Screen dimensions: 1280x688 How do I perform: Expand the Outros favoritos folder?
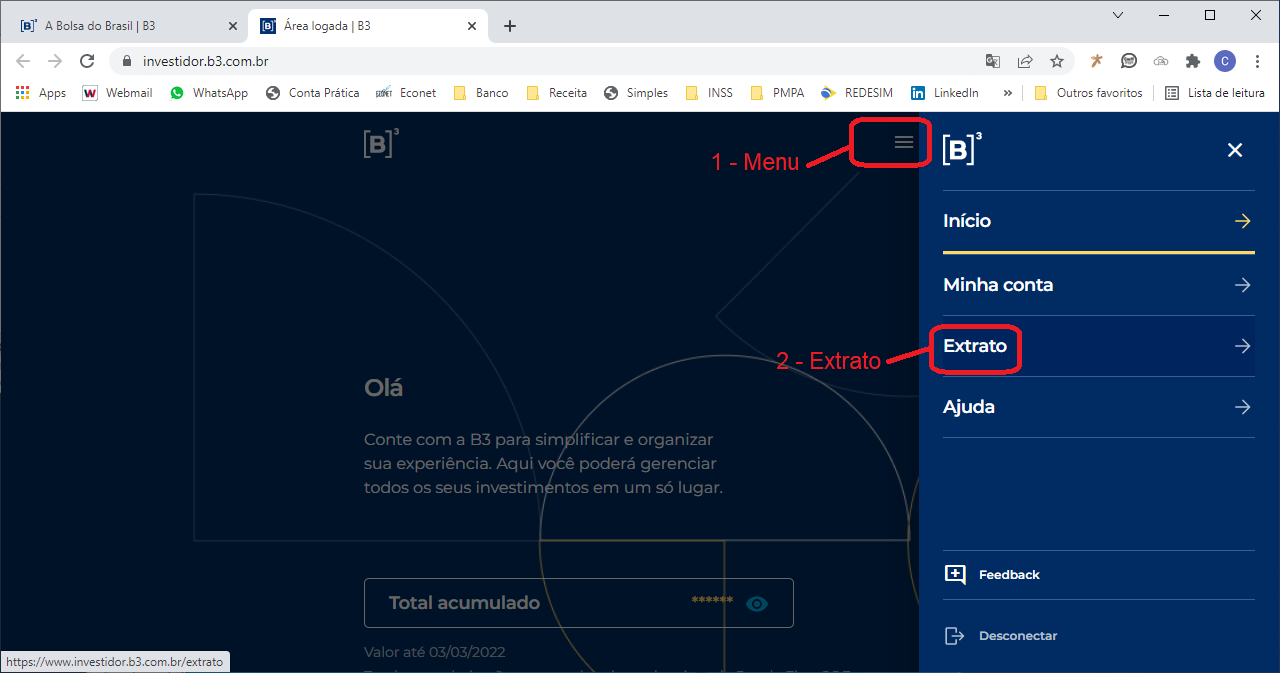[1088, 93]
